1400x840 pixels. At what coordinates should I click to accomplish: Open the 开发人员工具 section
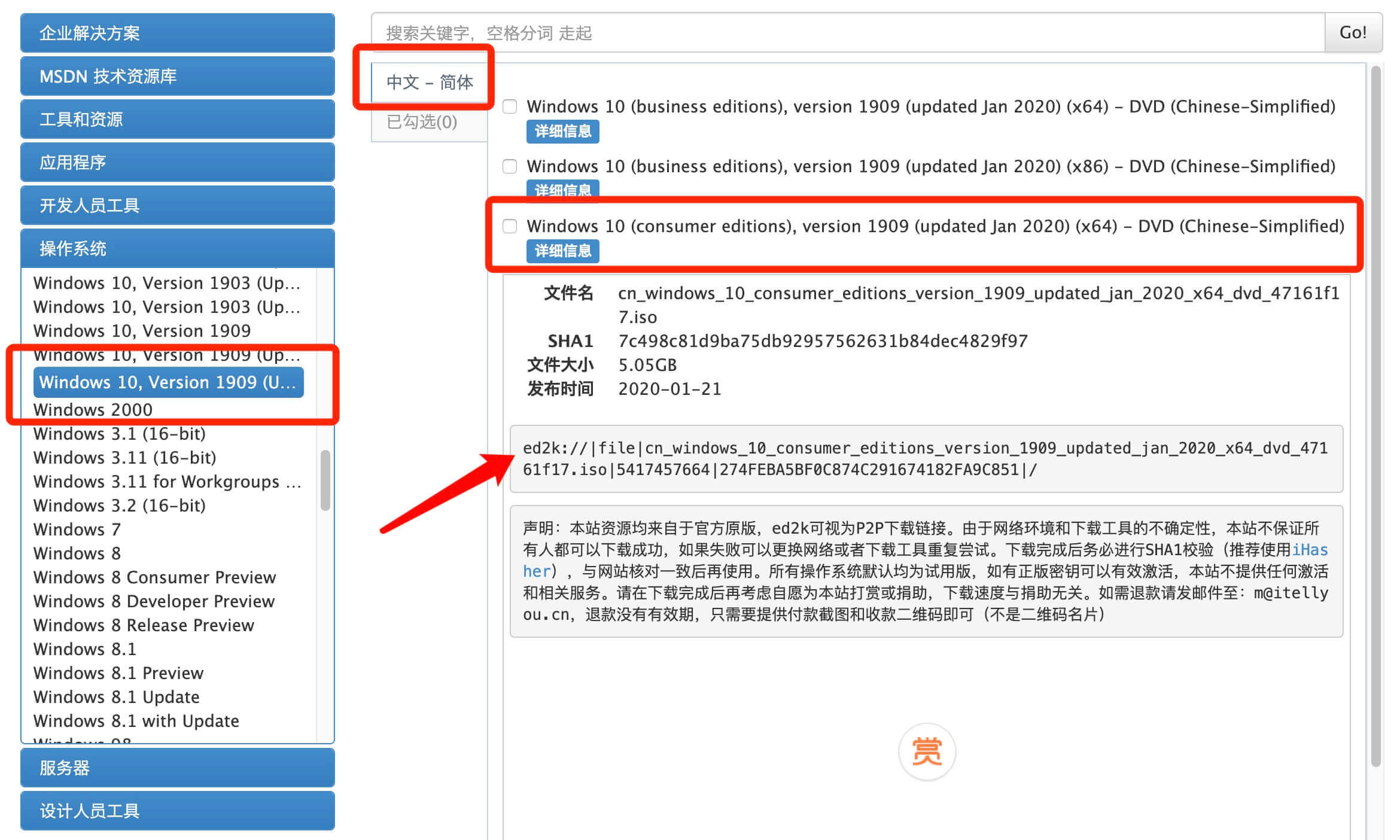pos(177,205)
